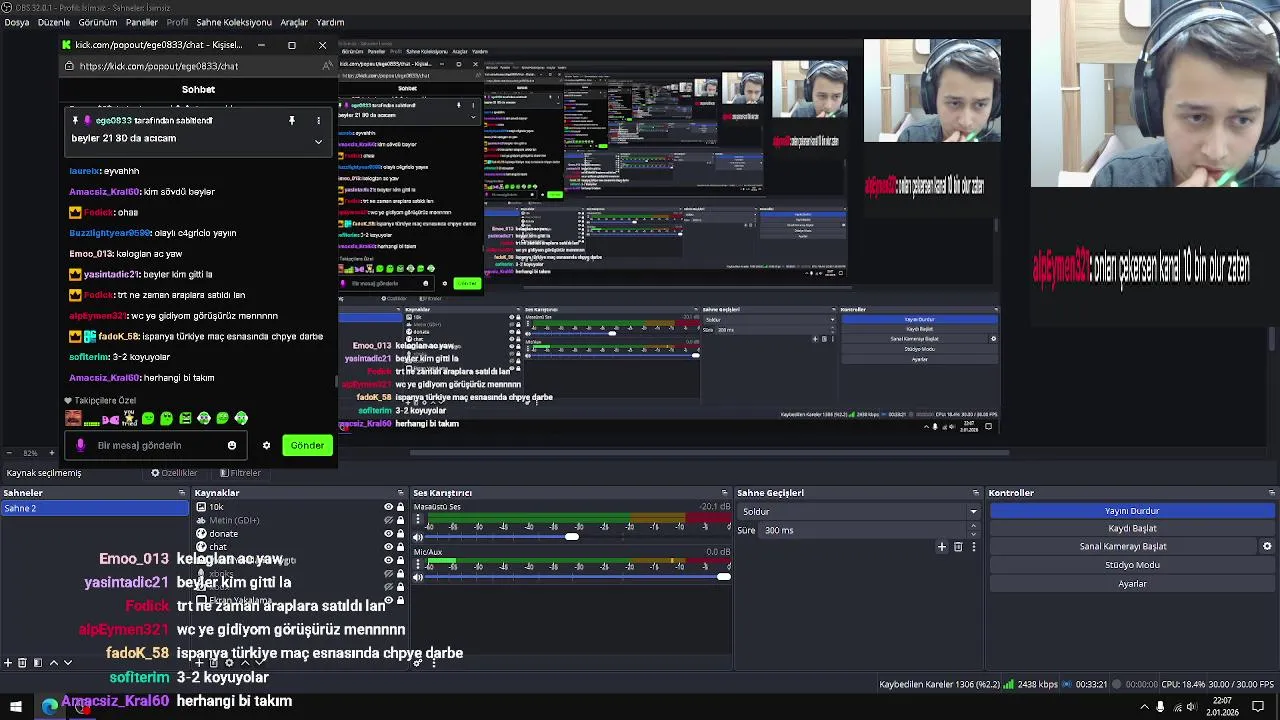The width and height of the screenshot is (1280, 720).
Task: Open Windows Start menu
Action: 15,707
